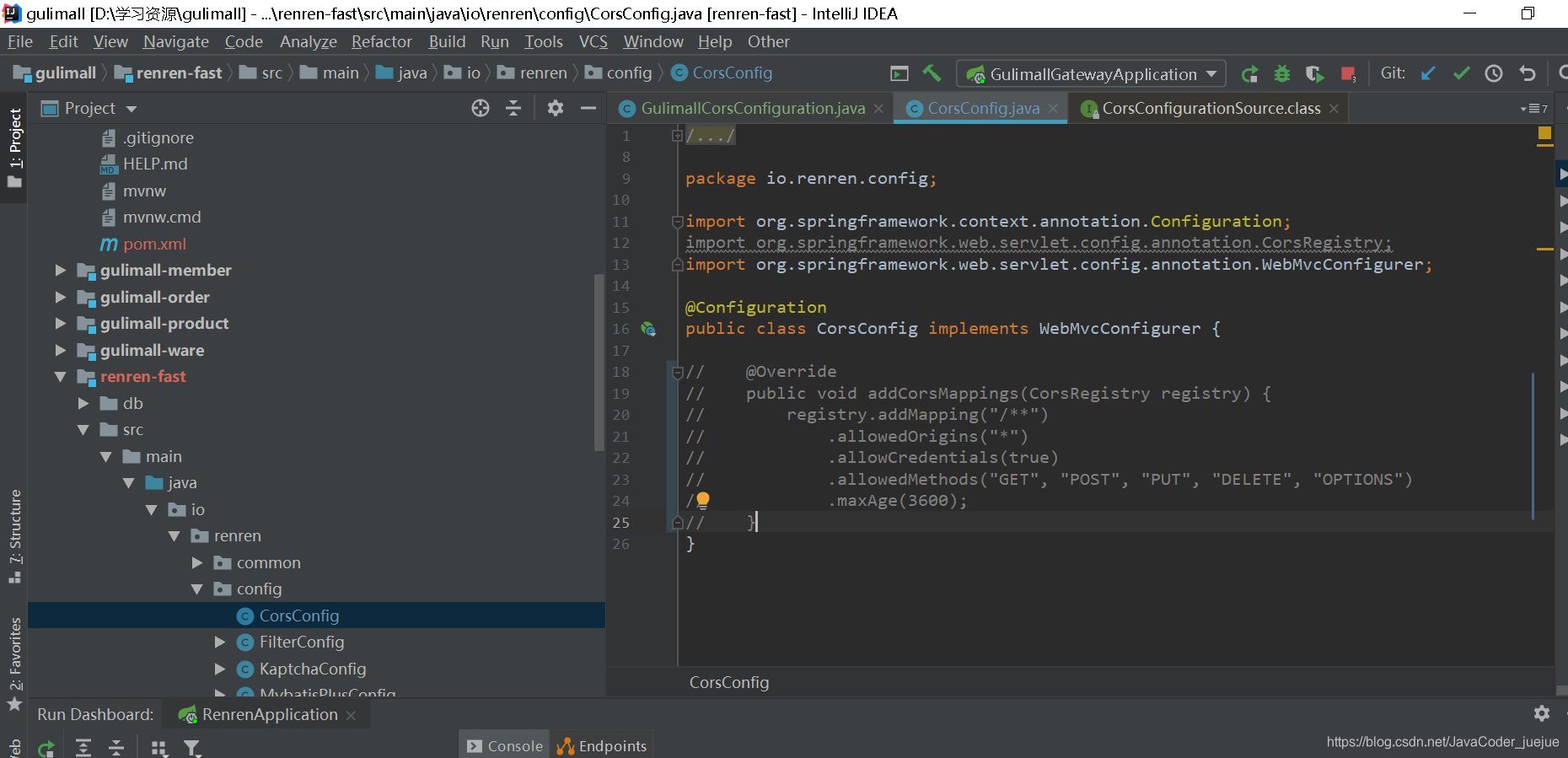Viewport: 1568px width, 758px height.
Task: Switch to CorsConfigurationSource.class tab
Action: (1211, 108)
